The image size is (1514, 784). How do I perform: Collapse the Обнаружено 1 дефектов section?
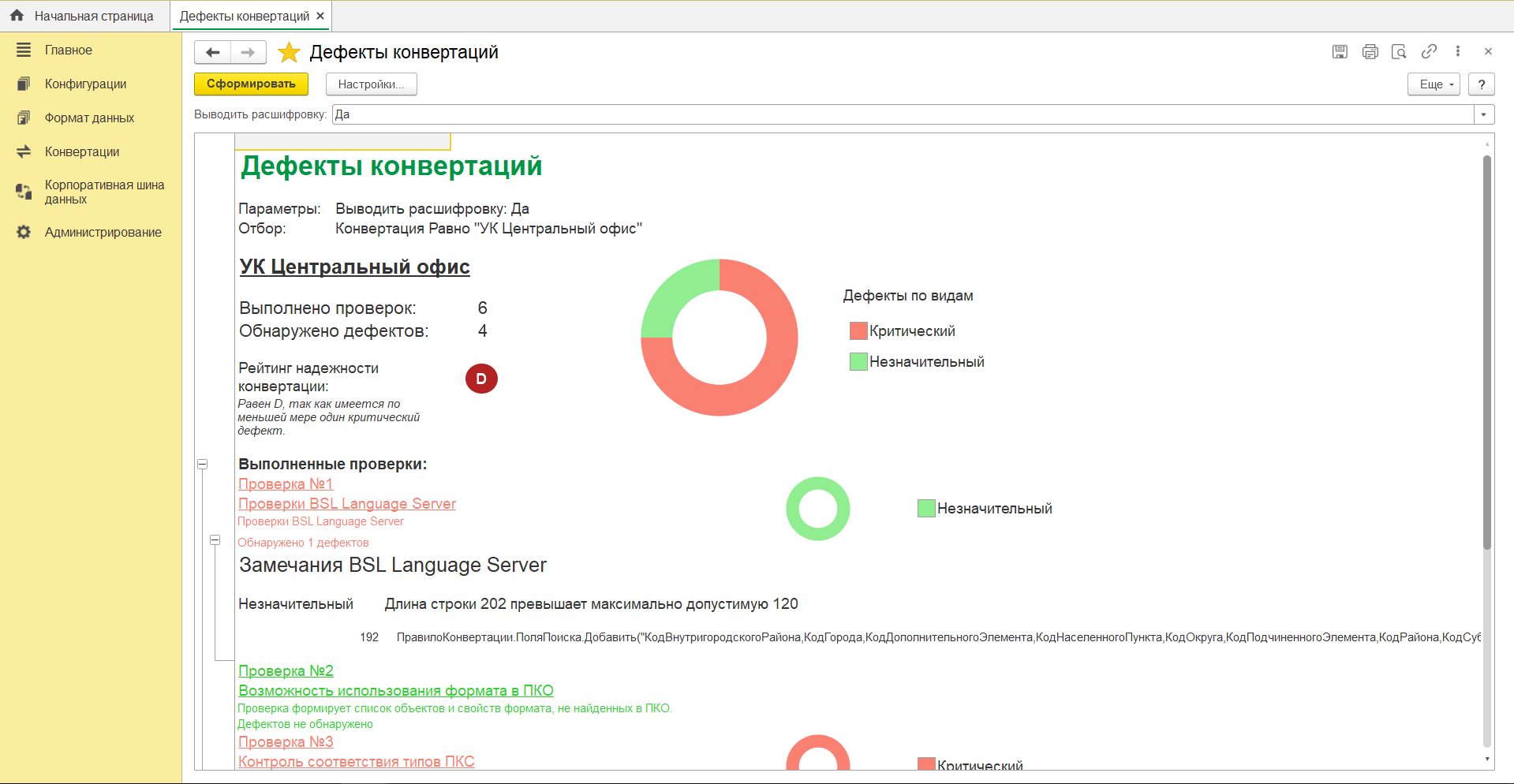point(215,540)
